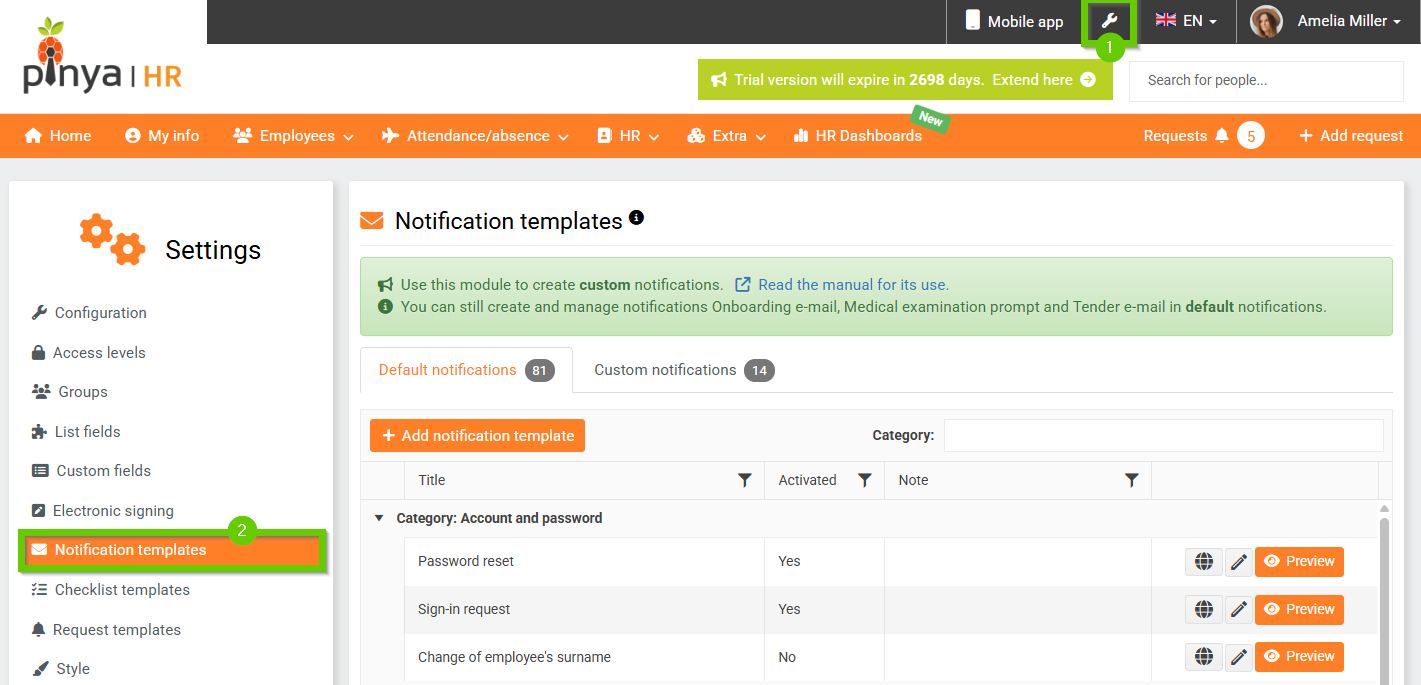Click Add notification template button
The image size is (1421, 685).
point(477,436)
